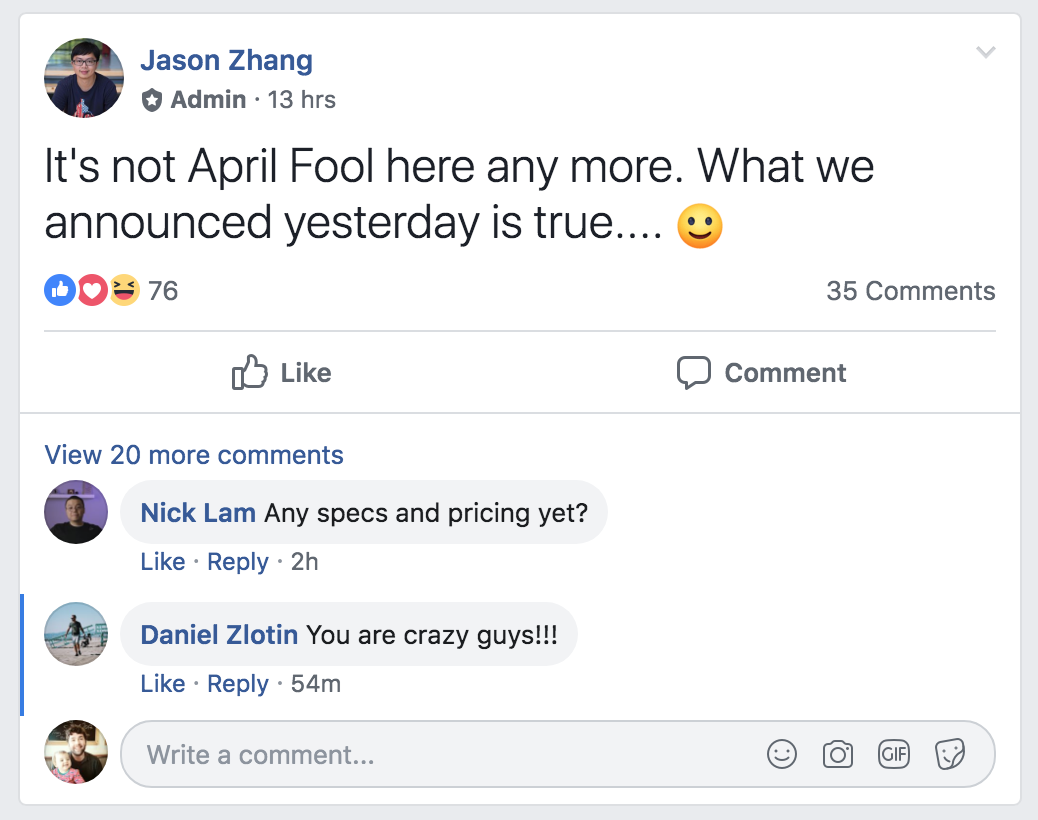Click the blue thumbs-up reaction icon
The width and height of the screenshot is (1038, 820).
(x=60, y=290)
